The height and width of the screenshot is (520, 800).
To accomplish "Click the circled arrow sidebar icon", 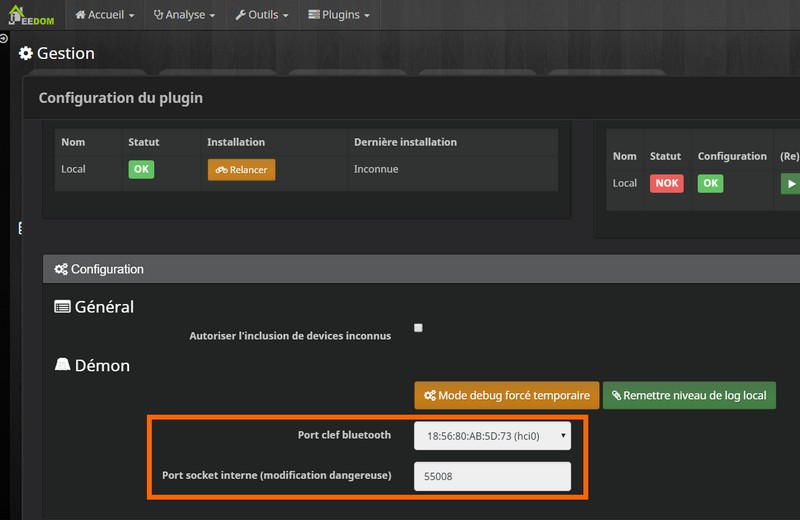I will click(4, 37).
